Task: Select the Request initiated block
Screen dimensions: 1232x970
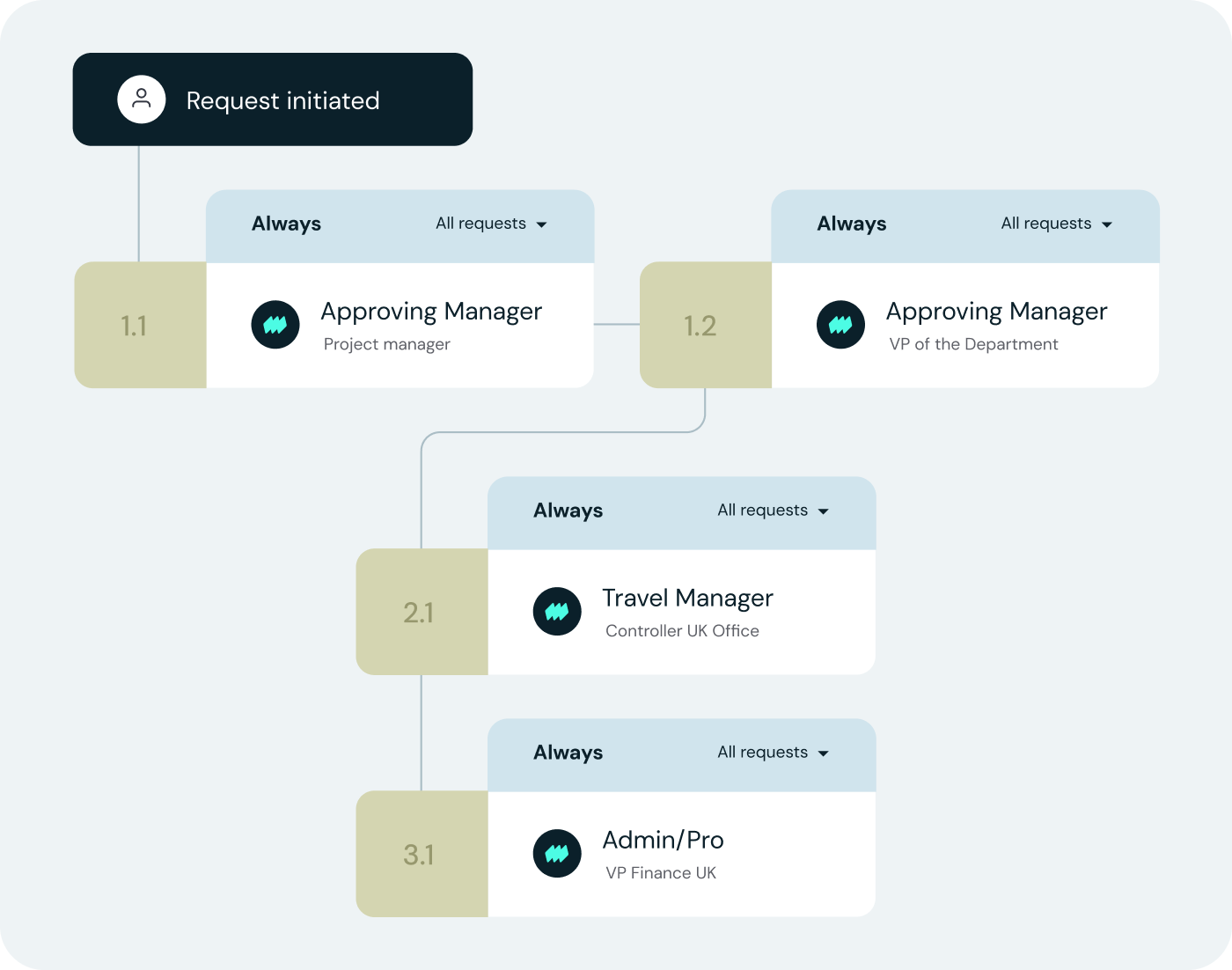Action: tap(273, 99)
